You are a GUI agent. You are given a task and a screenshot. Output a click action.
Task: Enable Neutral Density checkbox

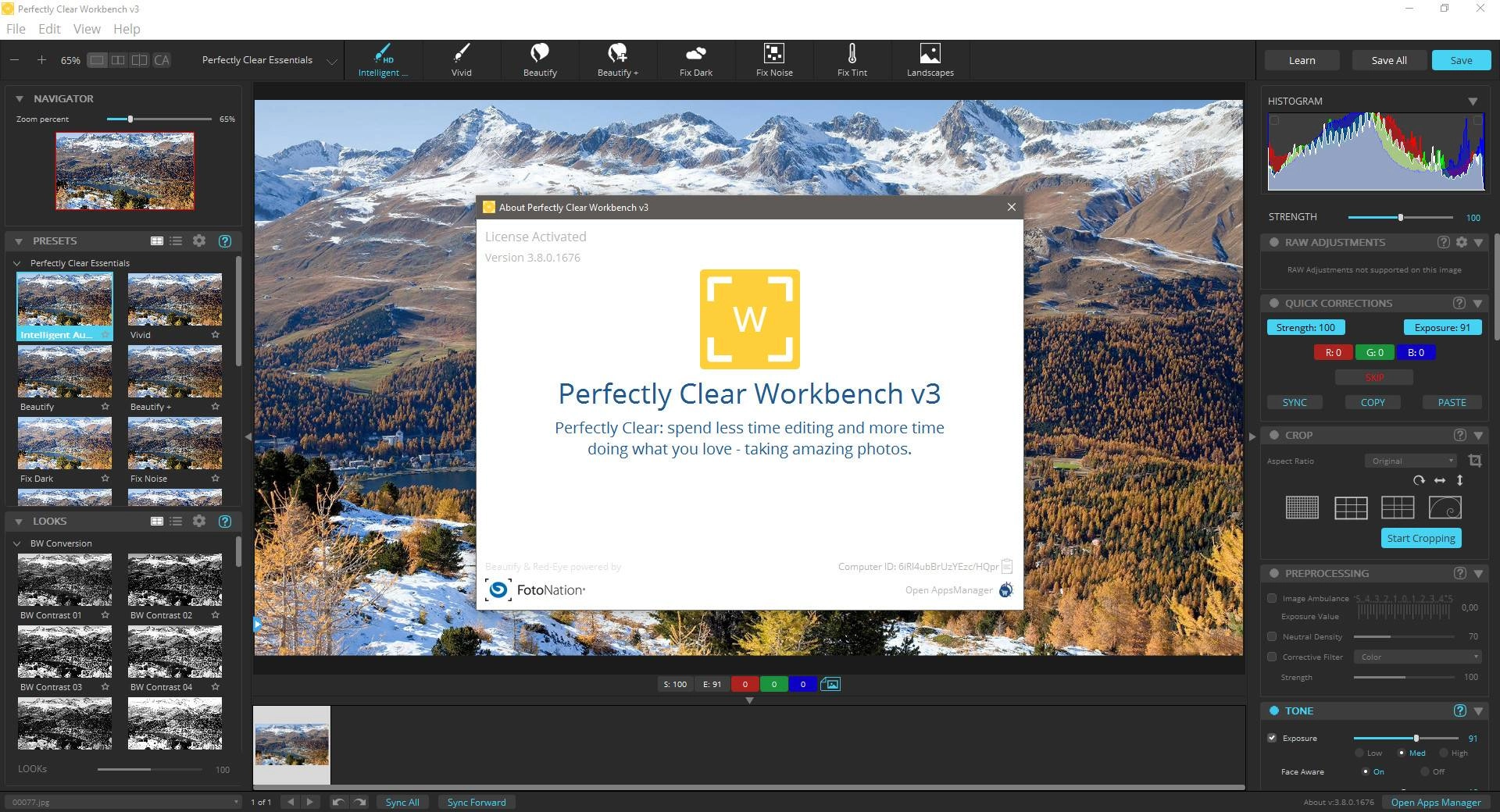pyautogui.click(x=1272, y=636)
